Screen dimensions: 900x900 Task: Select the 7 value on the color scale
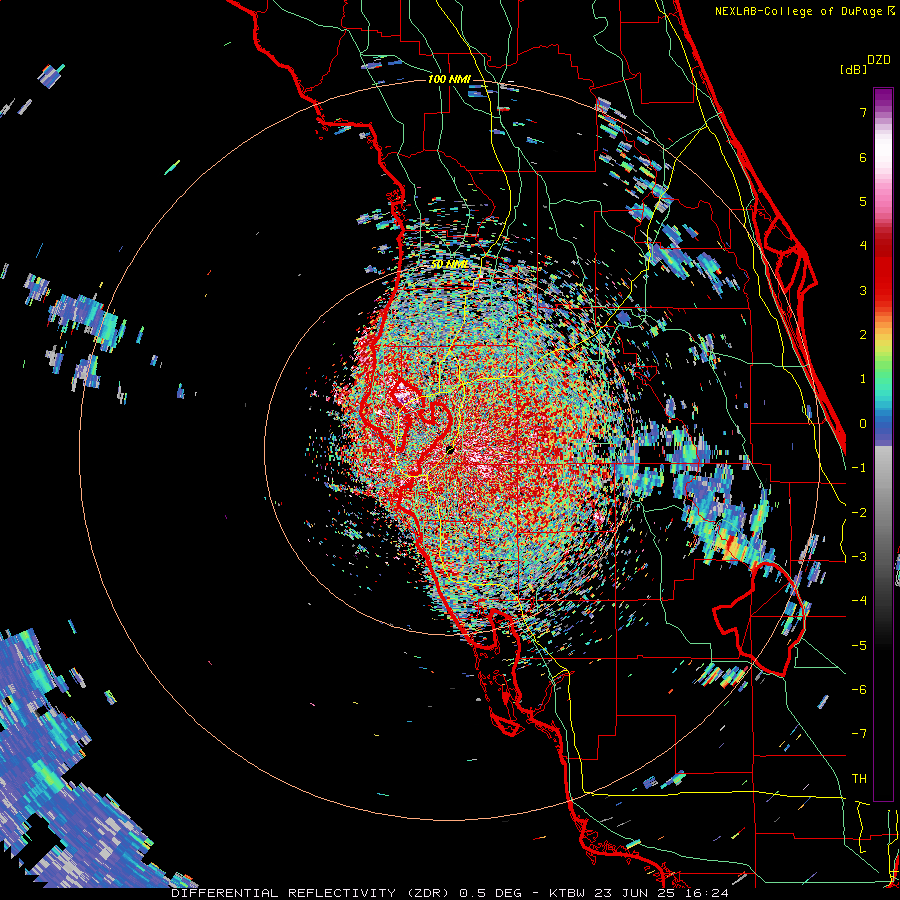click(863, 112)
